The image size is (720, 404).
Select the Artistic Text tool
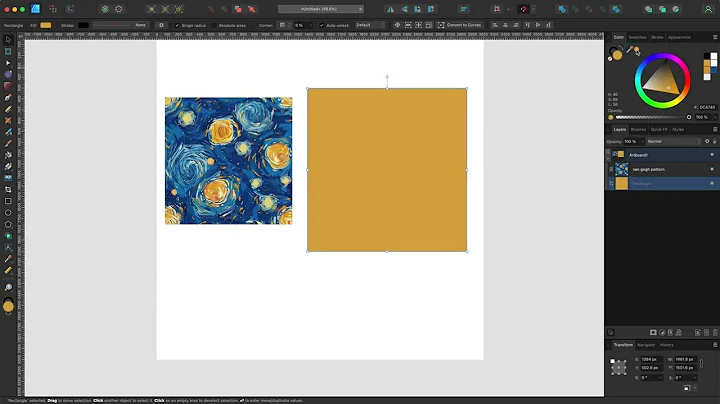[8, 247]
